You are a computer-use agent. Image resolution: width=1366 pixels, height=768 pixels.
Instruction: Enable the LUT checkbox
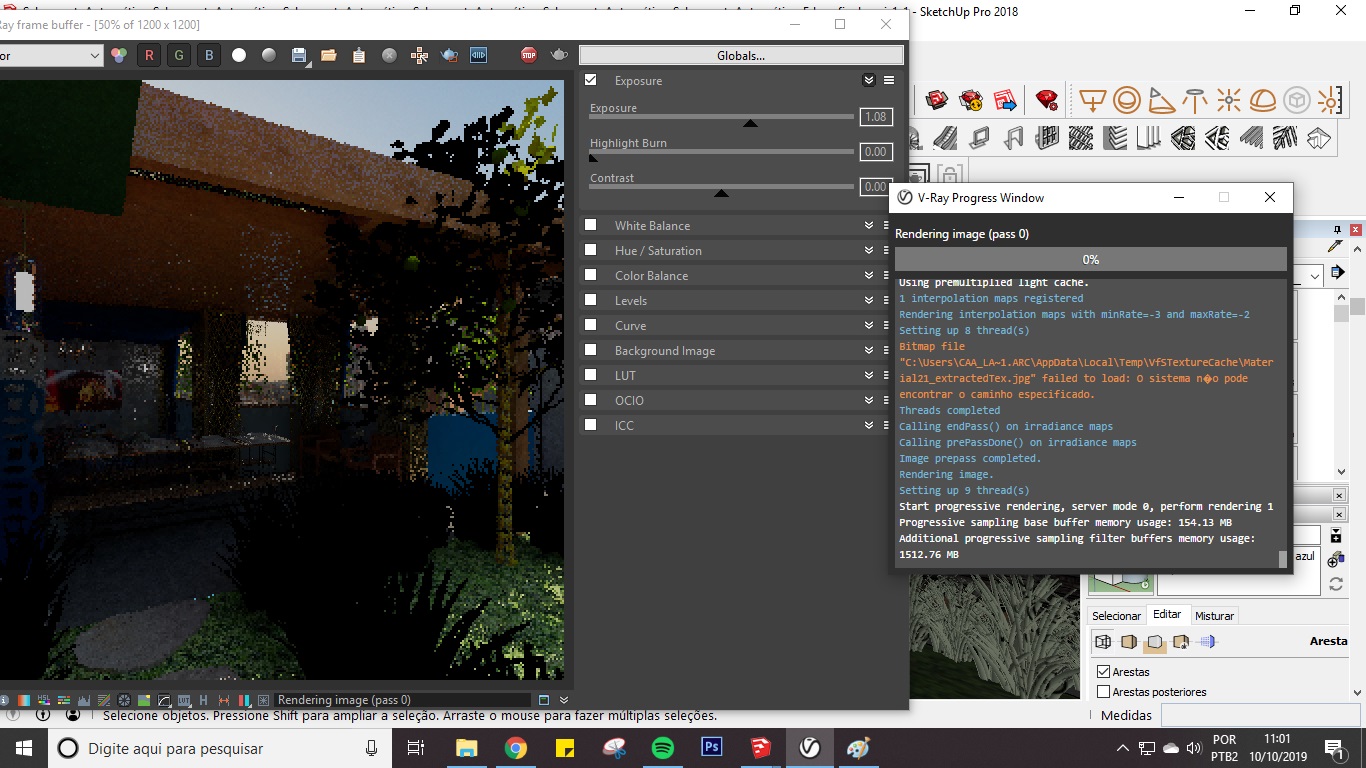coord(591,375)
